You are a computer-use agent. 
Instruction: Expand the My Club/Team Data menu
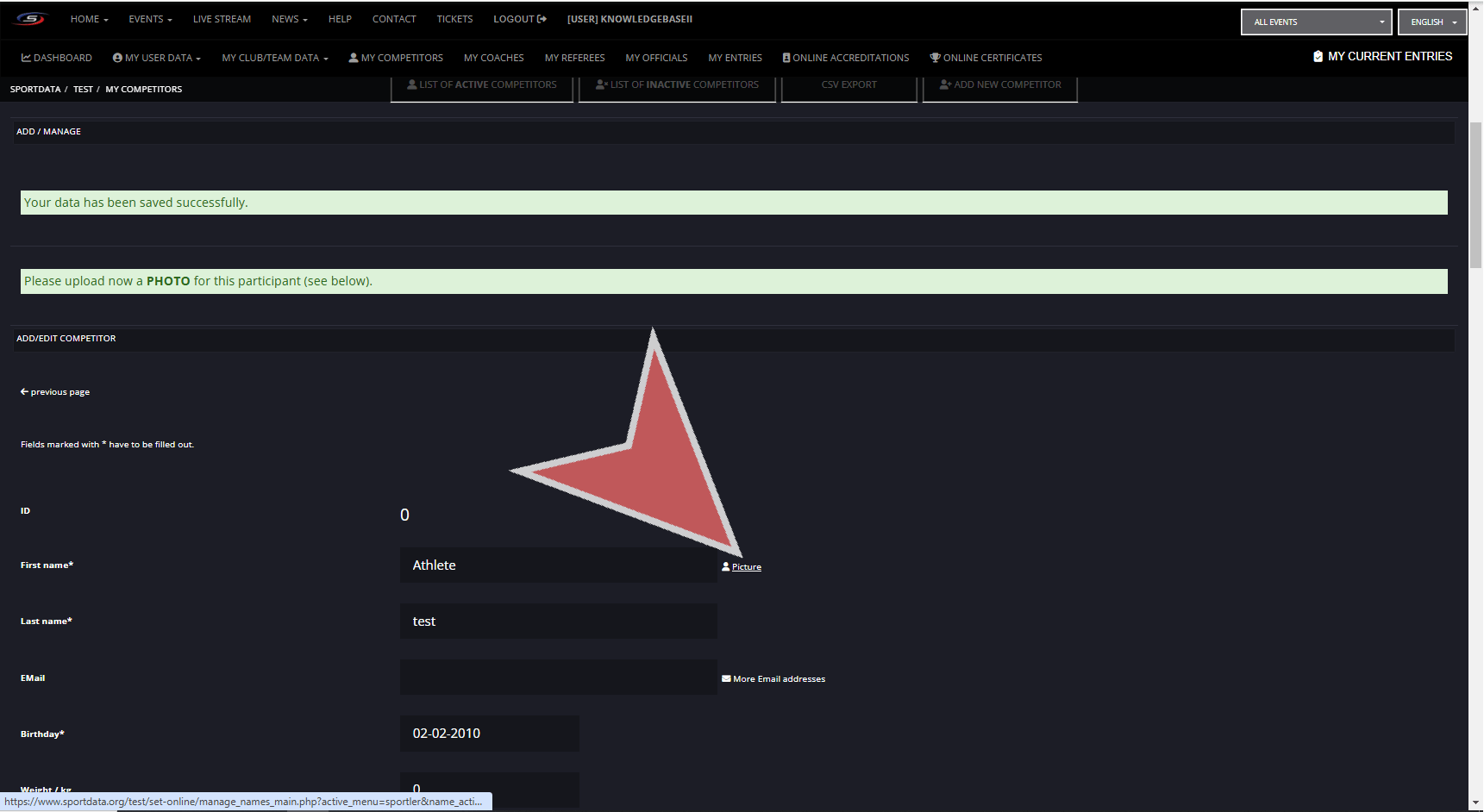click(x=274, y=58)
